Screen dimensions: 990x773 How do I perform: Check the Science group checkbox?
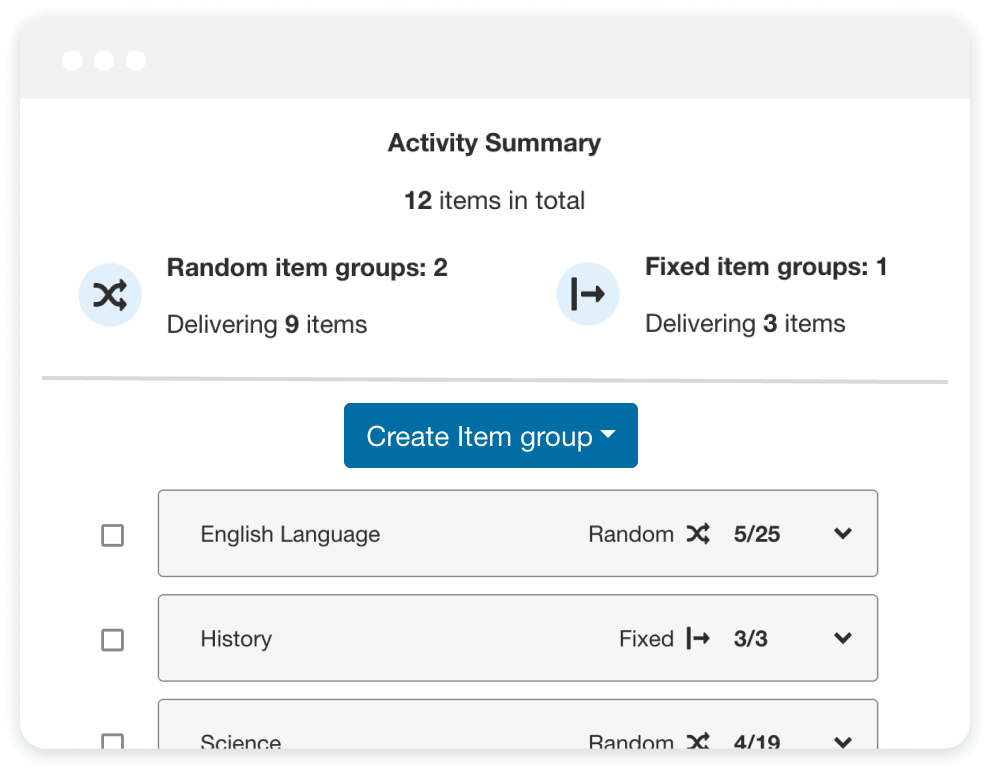(x=113, y=742)
